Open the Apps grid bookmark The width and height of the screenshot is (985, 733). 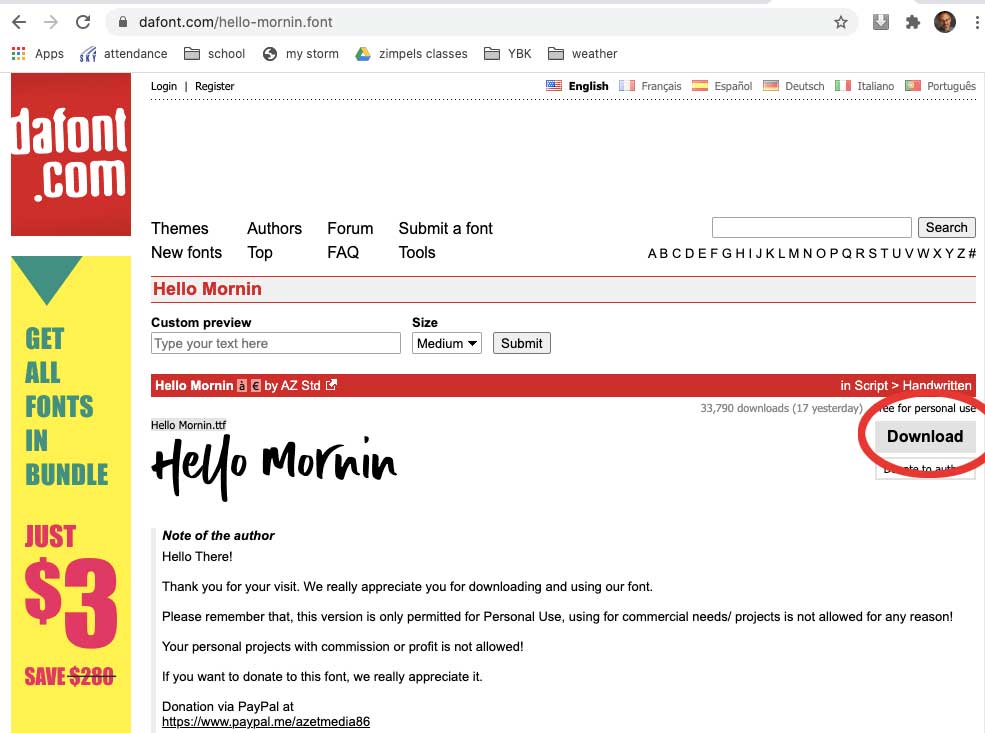point(38,54)
